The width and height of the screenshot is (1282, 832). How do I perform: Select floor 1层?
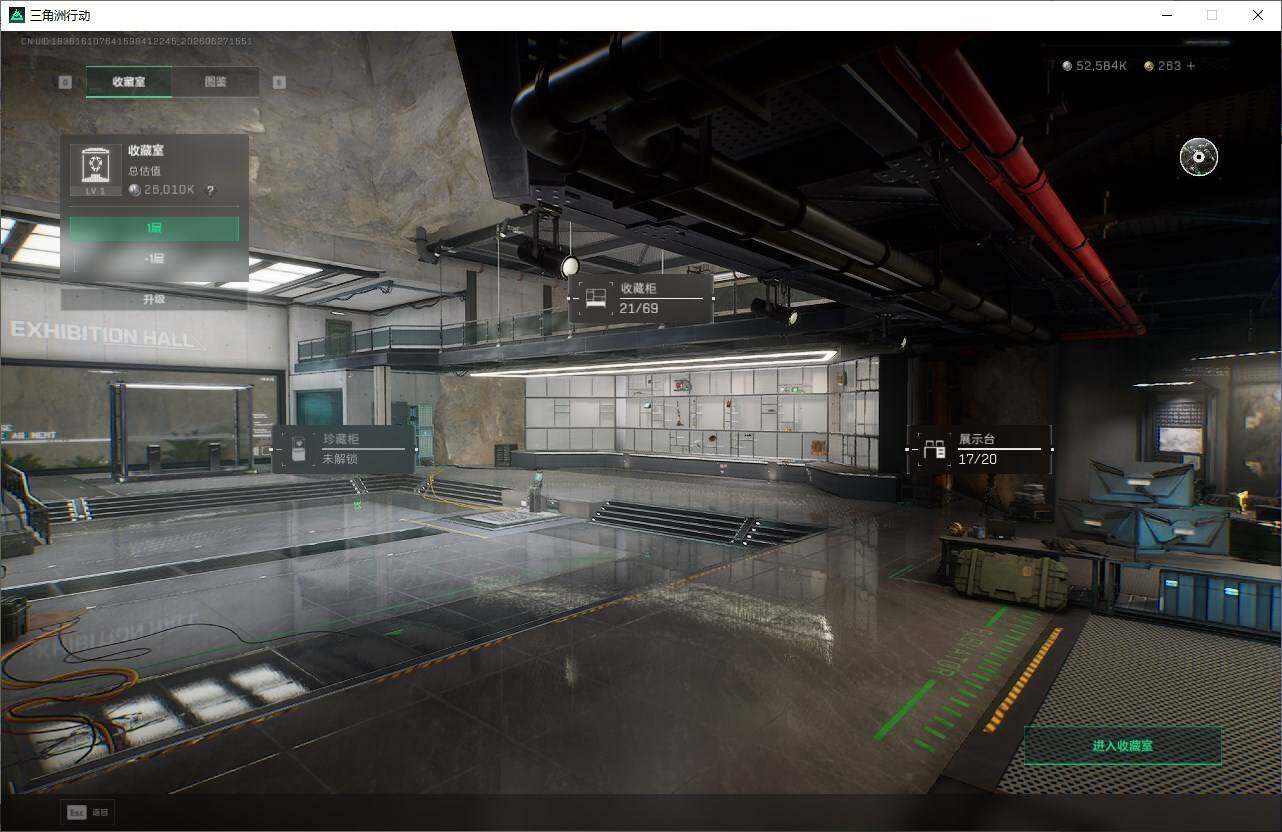[154, 229]
